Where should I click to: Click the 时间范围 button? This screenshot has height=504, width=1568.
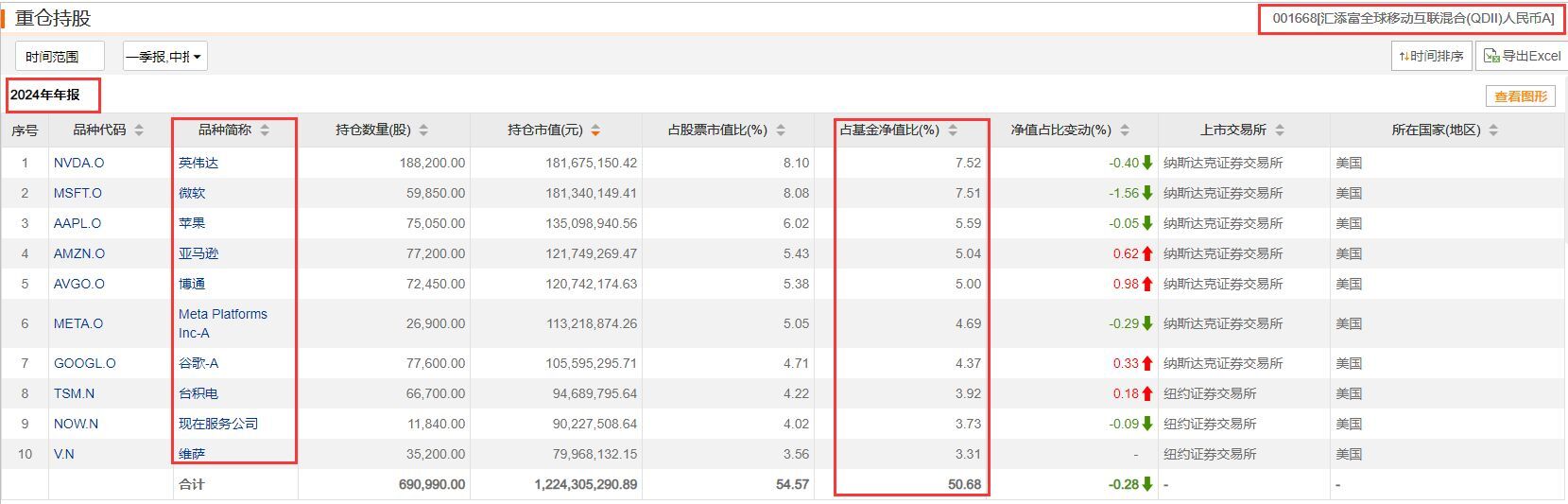click(x=60, y=57)
